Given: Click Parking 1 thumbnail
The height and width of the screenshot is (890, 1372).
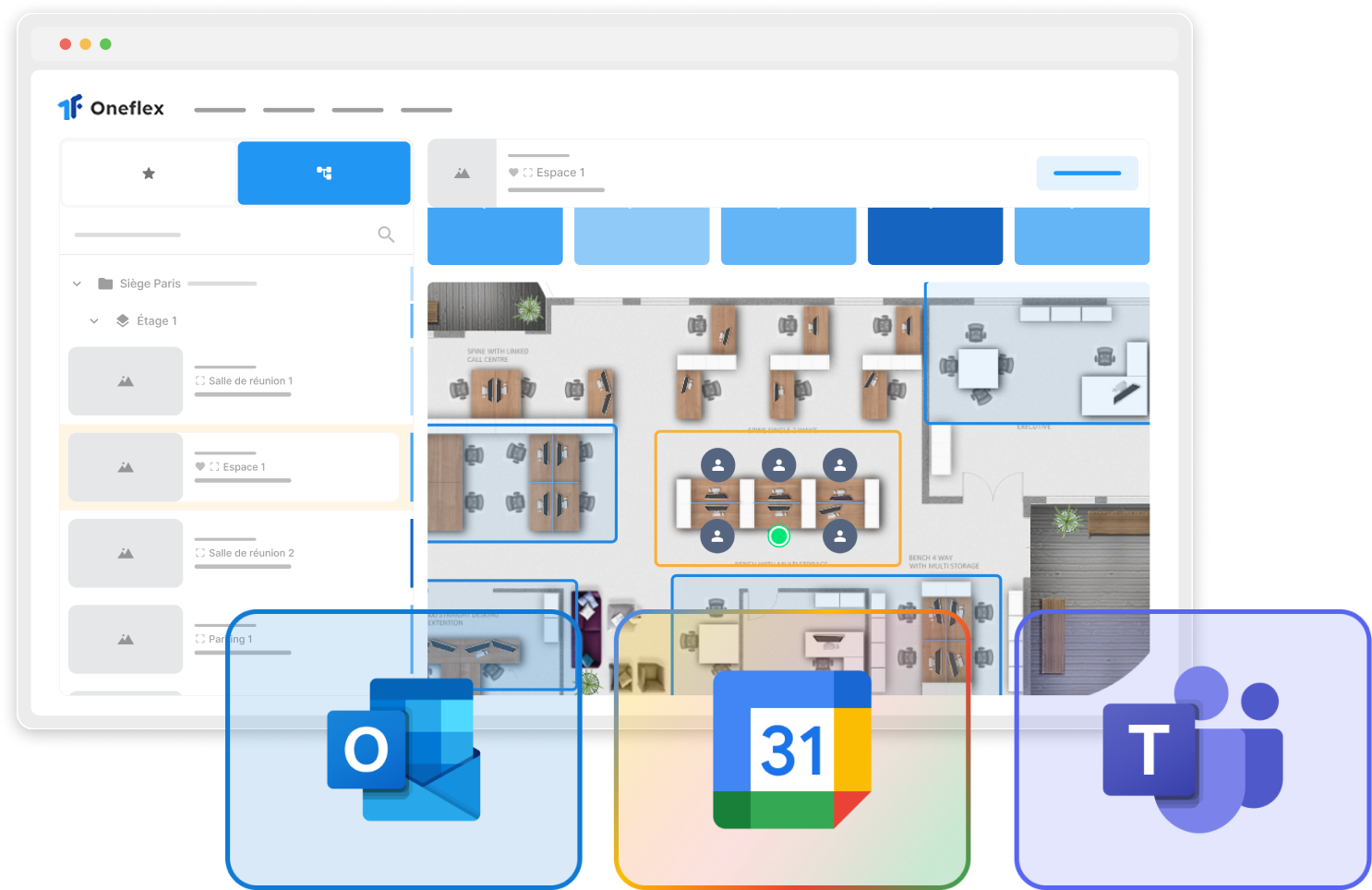Looking at the screenshot, I should 126,639.
